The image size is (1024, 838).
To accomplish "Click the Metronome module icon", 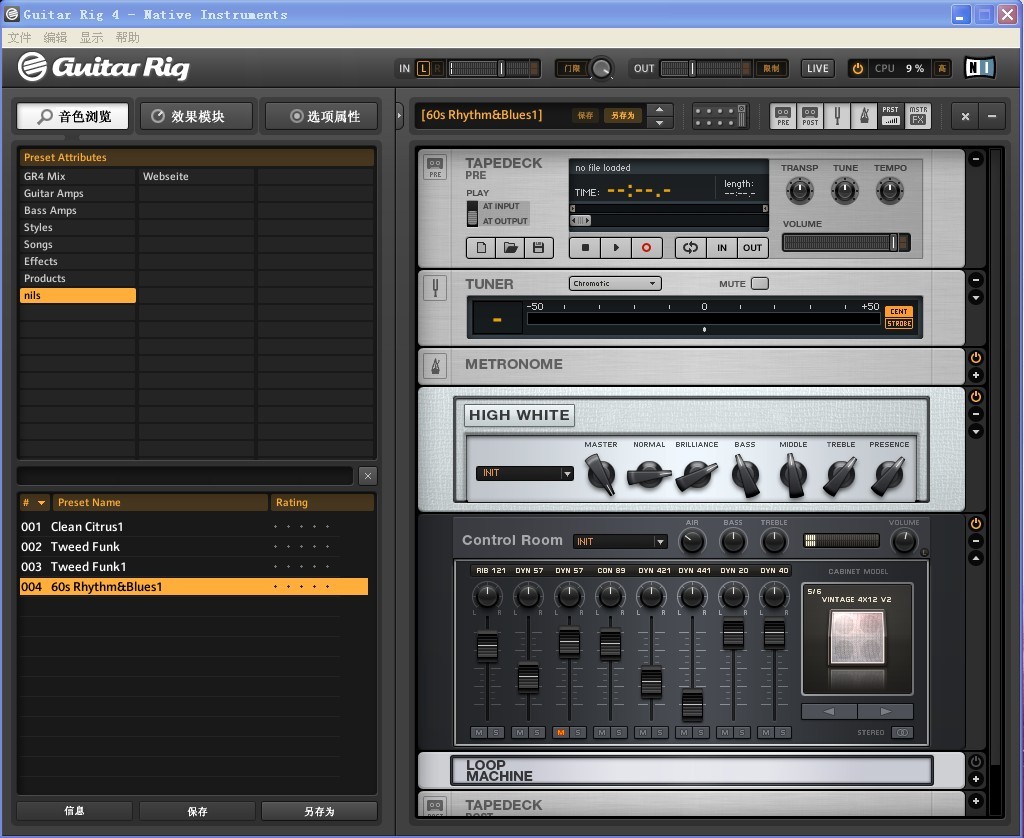I will tap(435, 366).
